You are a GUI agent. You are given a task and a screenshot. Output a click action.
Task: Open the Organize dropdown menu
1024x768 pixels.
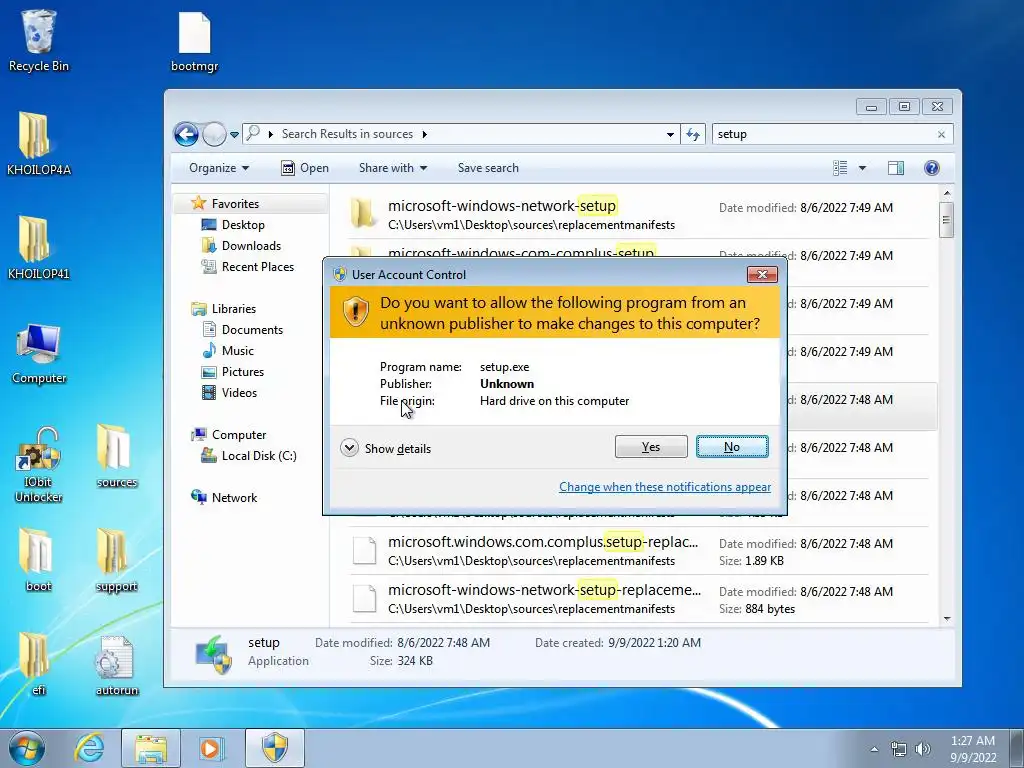tap(219, 168)
